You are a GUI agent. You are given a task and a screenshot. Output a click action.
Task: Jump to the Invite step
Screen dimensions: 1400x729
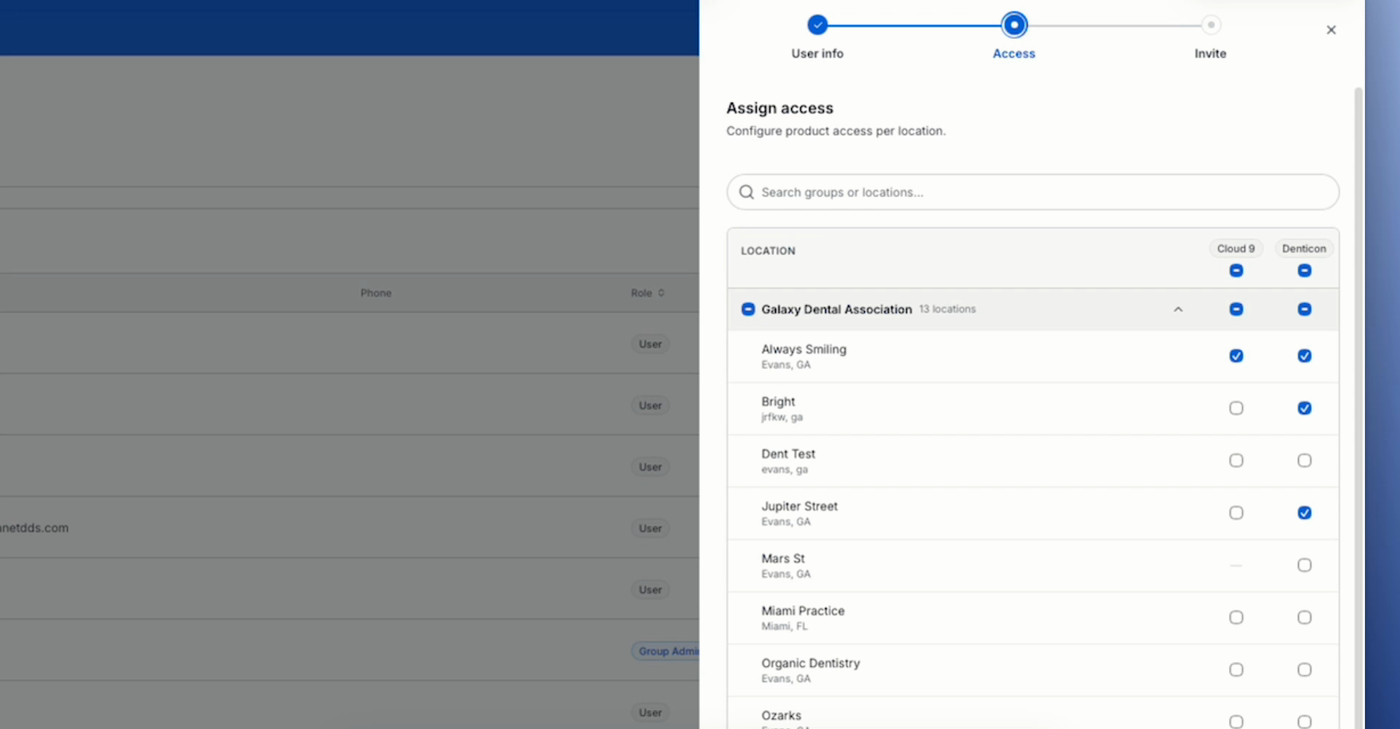click(1210, 25)
